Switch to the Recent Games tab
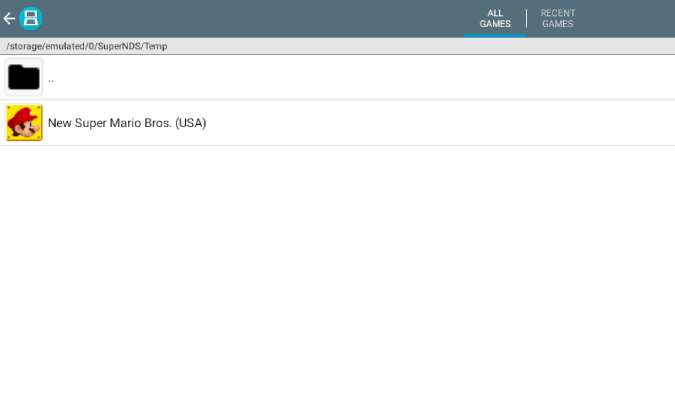This screenshot has height=393, width=675. (557, 19)
